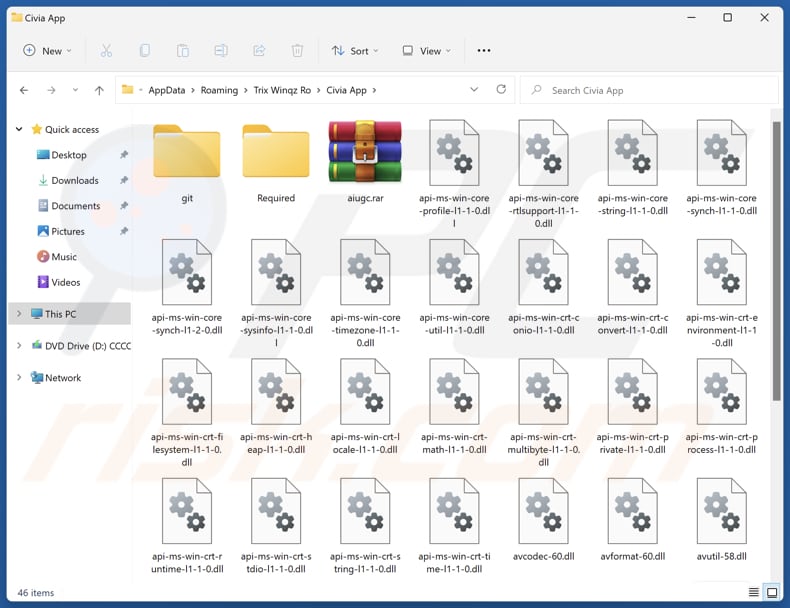Select avutil-58.dll file icon

coord(721,511)
